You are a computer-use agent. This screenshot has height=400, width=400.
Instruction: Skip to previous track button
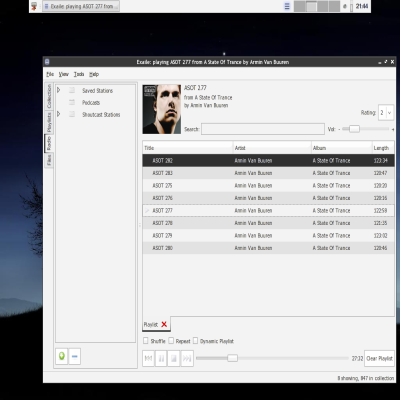[148, 358]
